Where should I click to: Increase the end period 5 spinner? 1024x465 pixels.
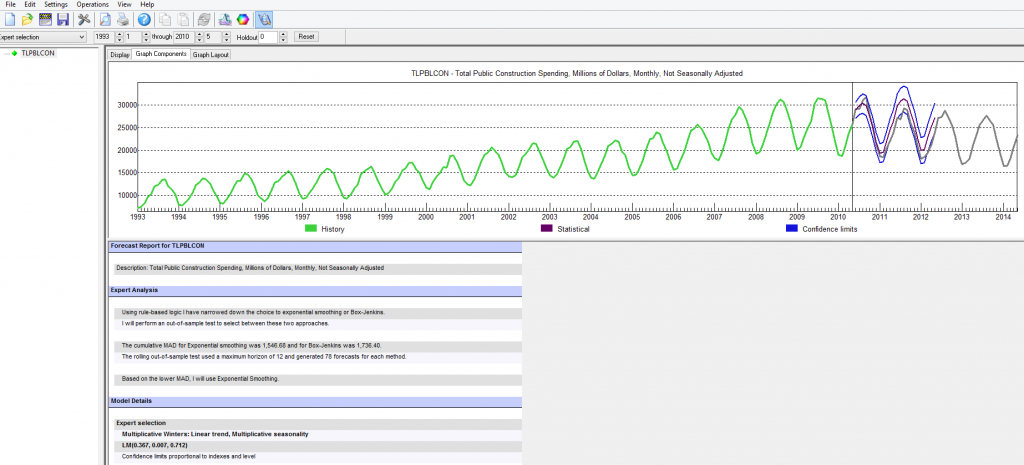click(227, 35)
